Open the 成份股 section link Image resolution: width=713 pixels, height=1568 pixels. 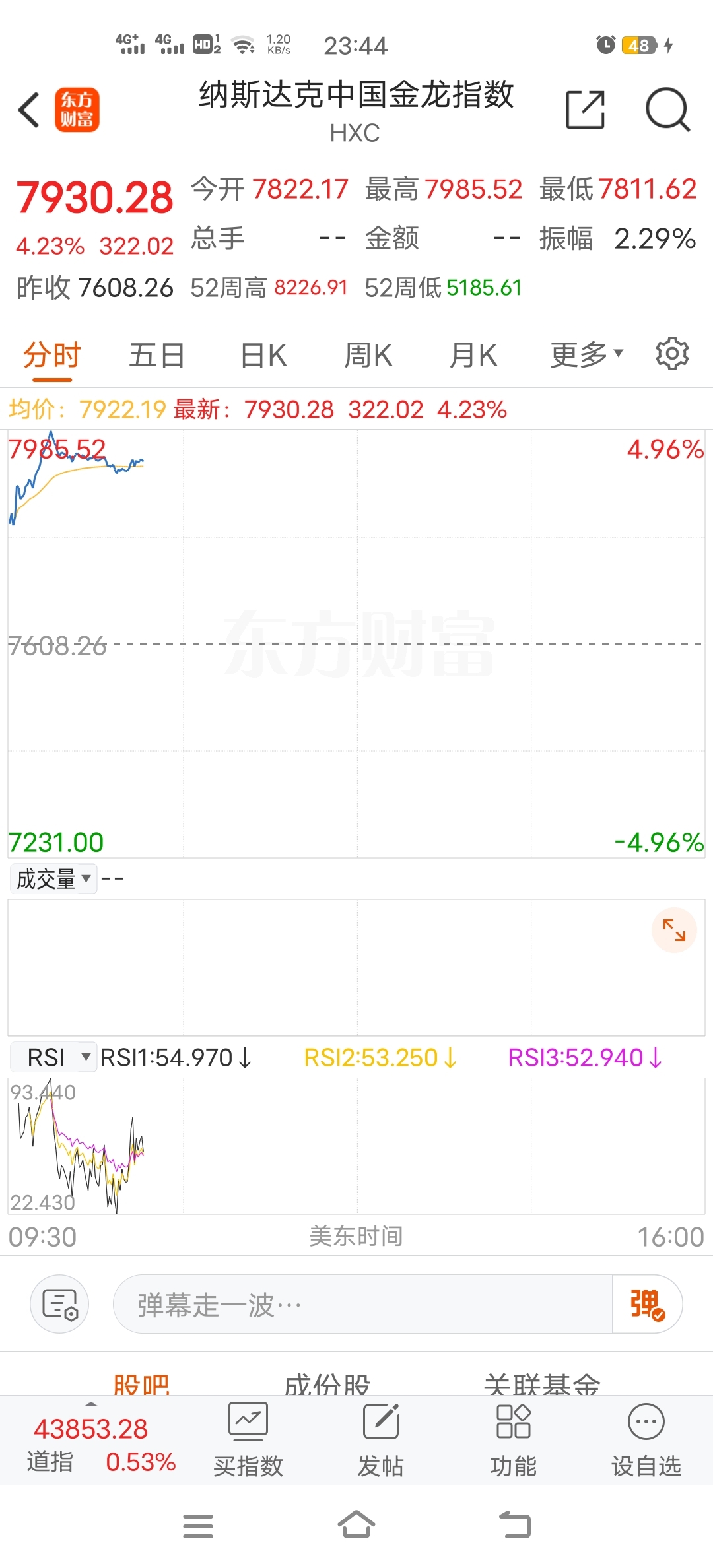pos(327,1383)
